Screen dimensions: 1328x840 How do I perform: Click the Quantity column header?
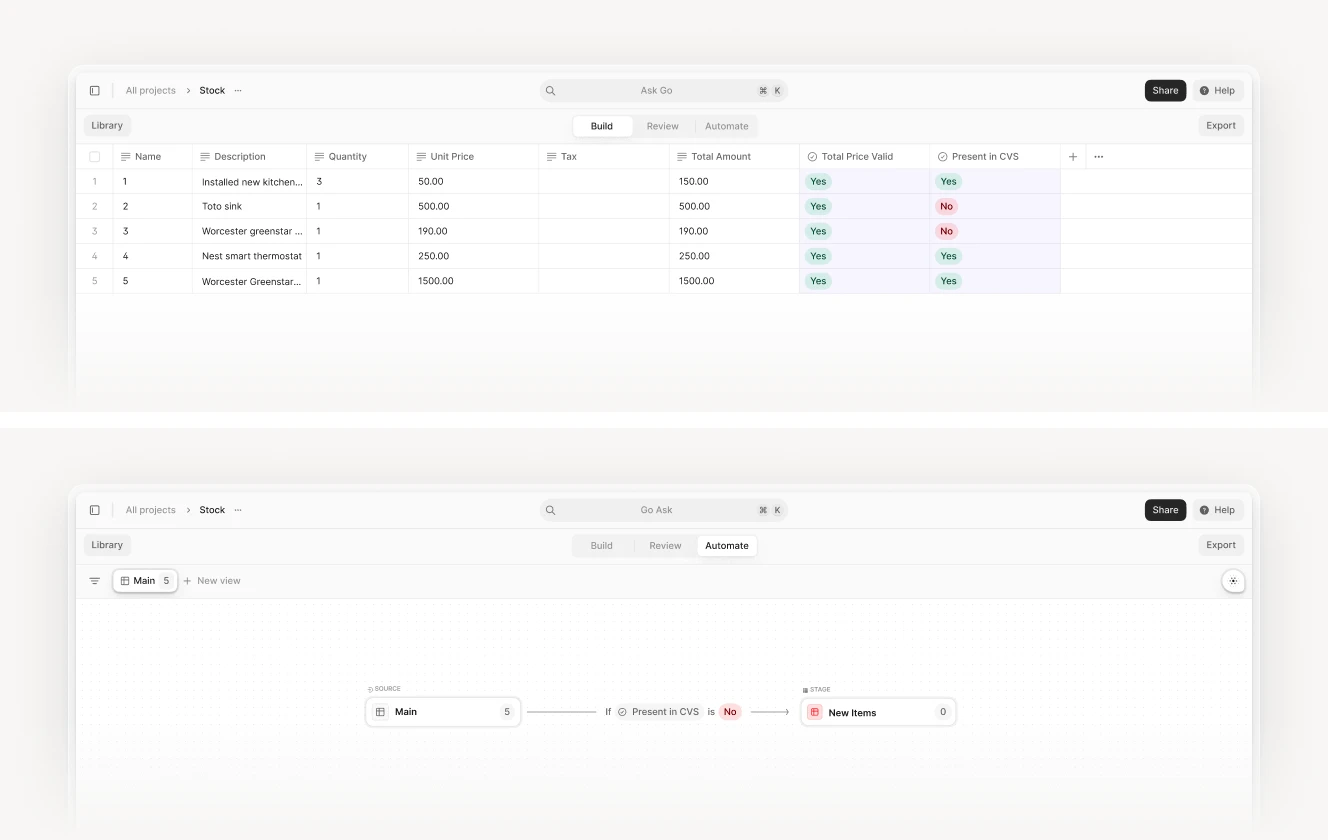coord(358,157)
